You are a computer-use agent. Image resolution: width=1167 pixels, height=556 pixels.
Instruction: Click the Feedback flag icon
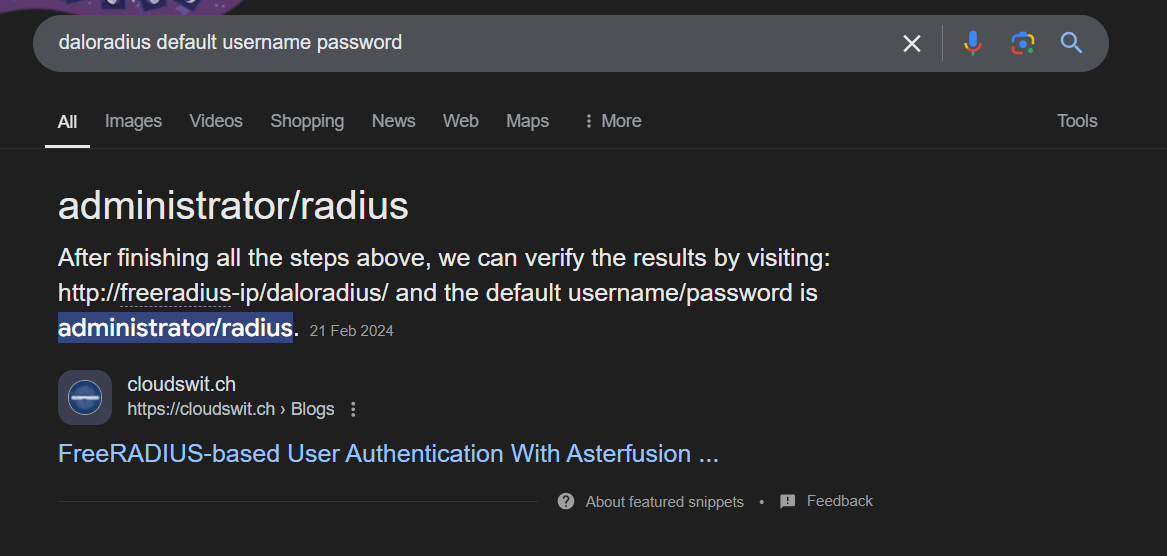click(x=787, y=502)
